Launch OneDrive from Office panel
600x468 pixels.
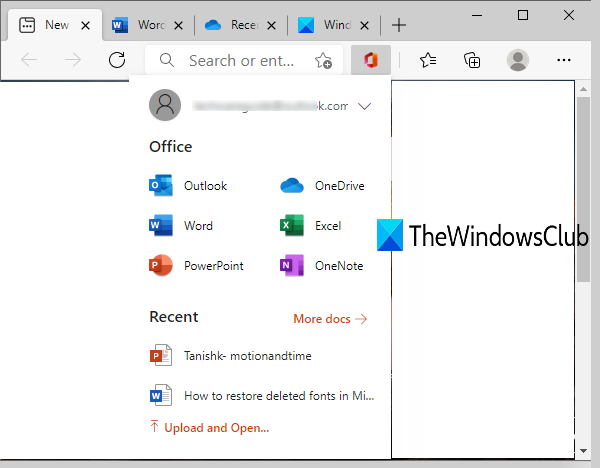[322, 186]
